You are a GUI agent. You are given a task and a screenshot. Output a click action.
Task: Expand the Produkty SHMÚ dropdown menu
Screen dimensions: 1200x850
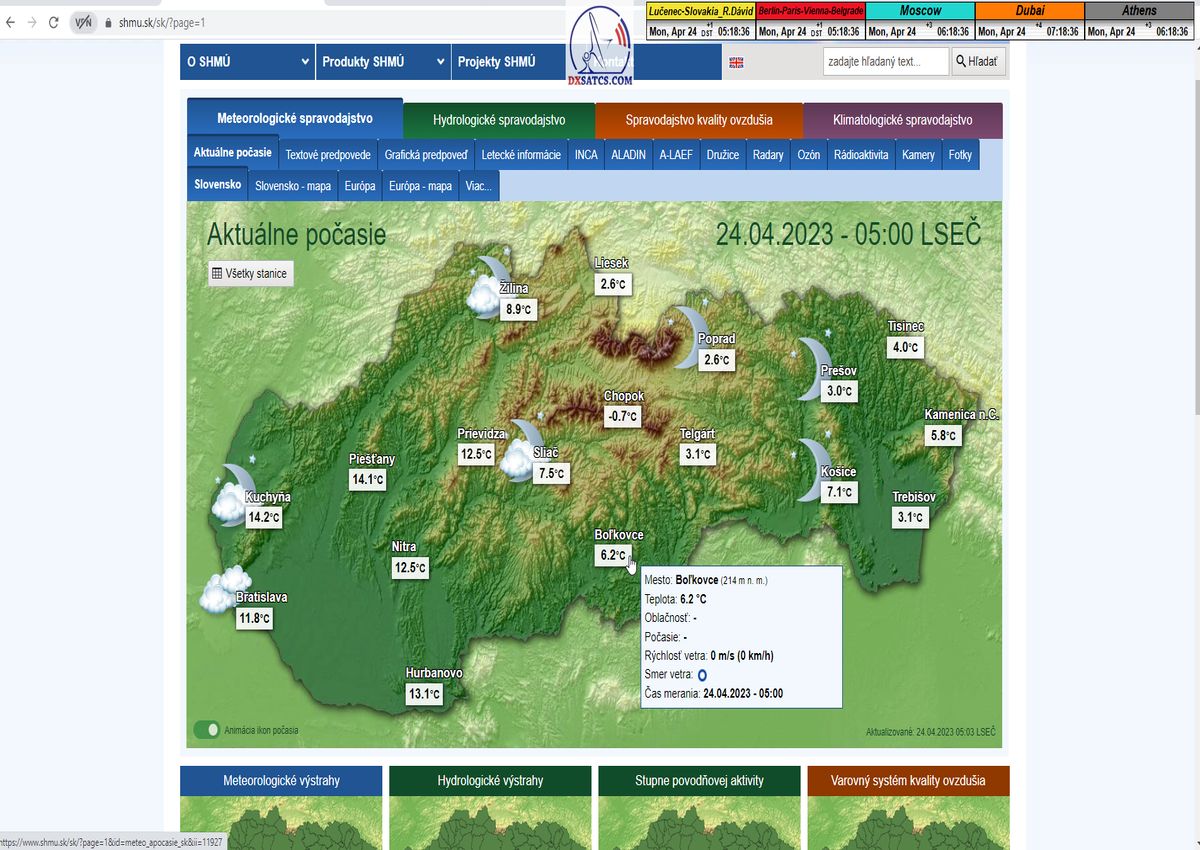[383, 62]
